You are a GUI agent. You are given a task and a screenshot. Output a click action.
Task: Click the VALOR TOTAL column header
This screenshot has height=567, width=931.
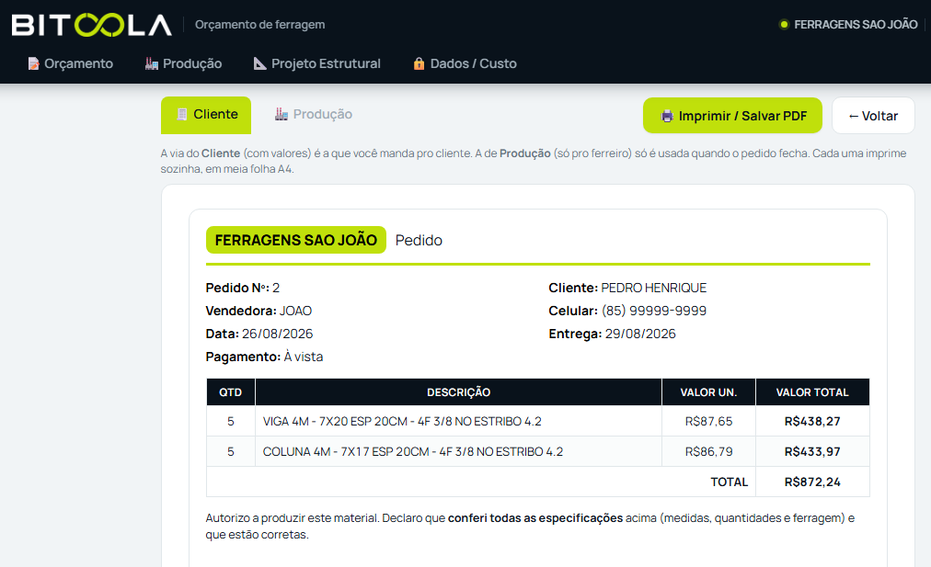tap(812, 392)
